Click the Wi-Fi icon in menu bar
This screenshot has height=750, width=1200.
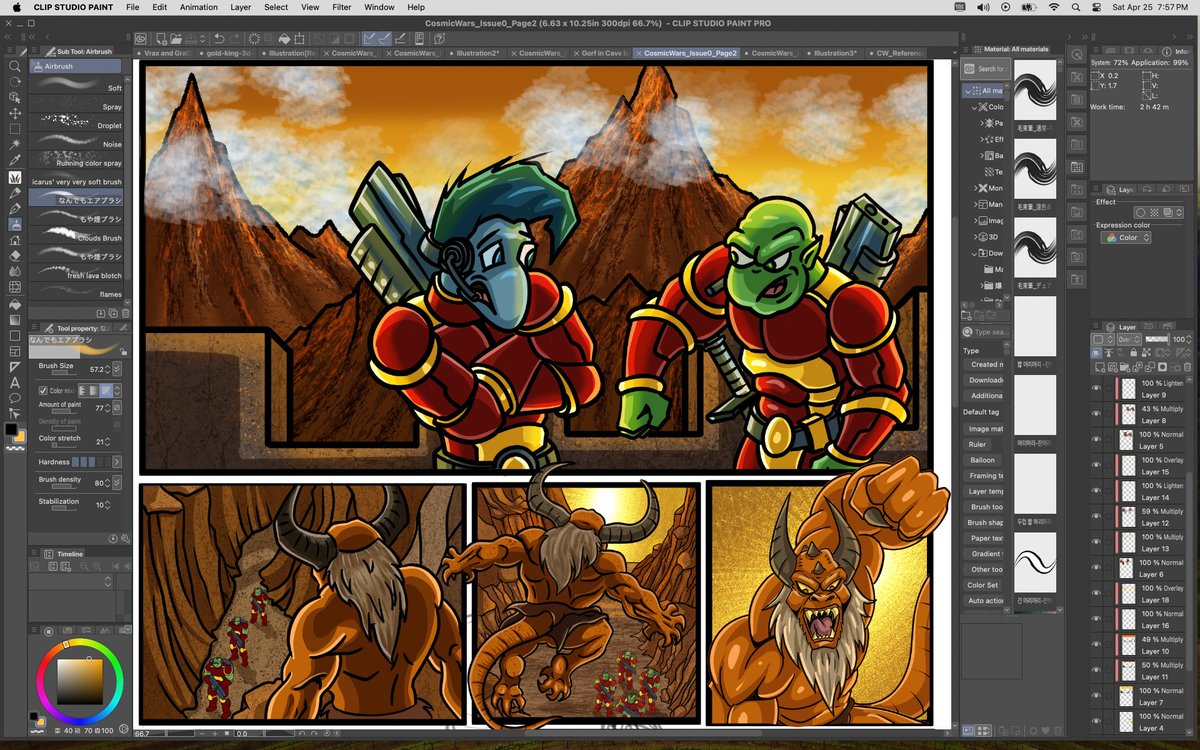pyautogui.click(x=1053, y=7)
